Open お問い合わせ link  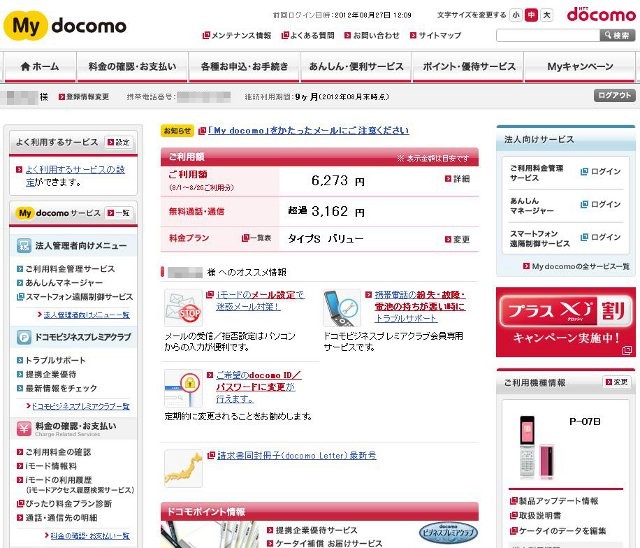[x=372, y=35]
